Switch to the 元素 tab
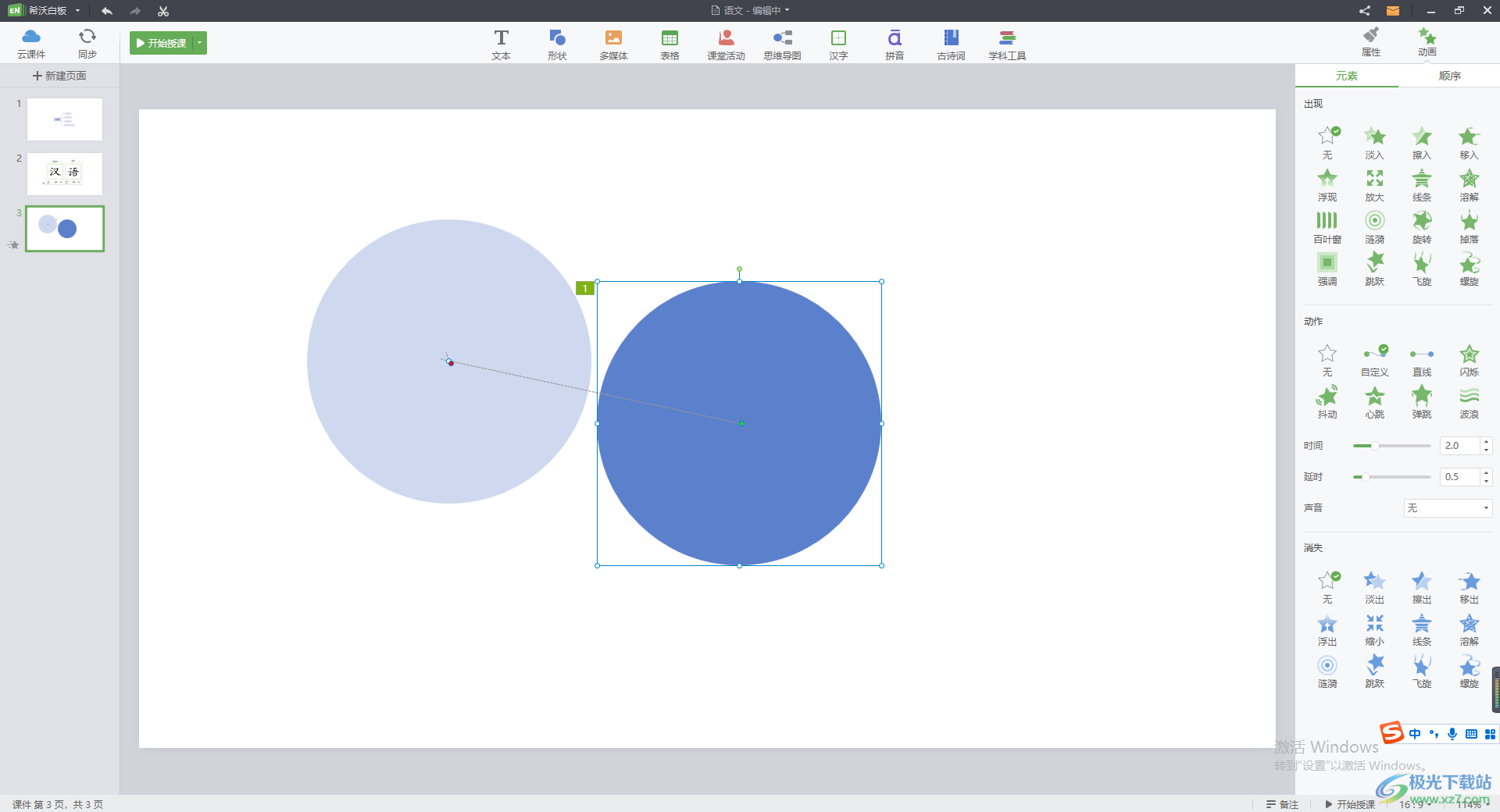The height and width of the screenshot is (812, 1500). click(1347, 76)
